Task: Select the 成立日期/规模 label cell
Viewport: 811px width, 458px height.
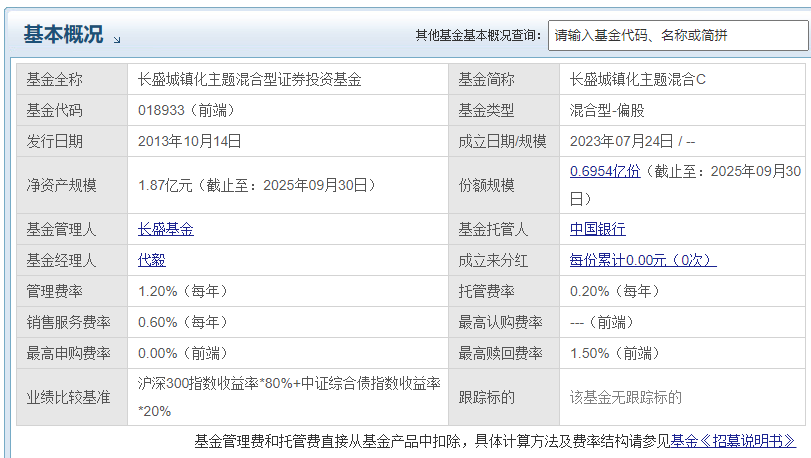Action: [x=504, y=141]
